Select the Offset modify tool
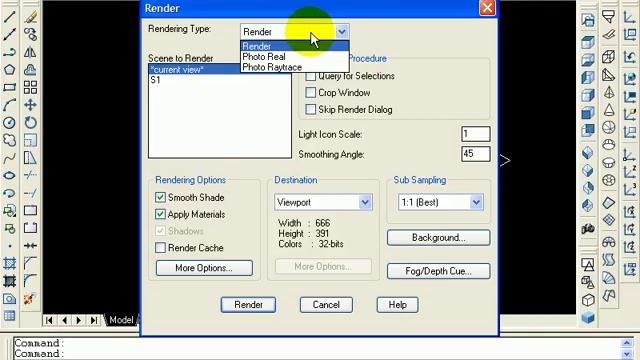The height and width of the screenshot is (360, 640). coord(30,69)
